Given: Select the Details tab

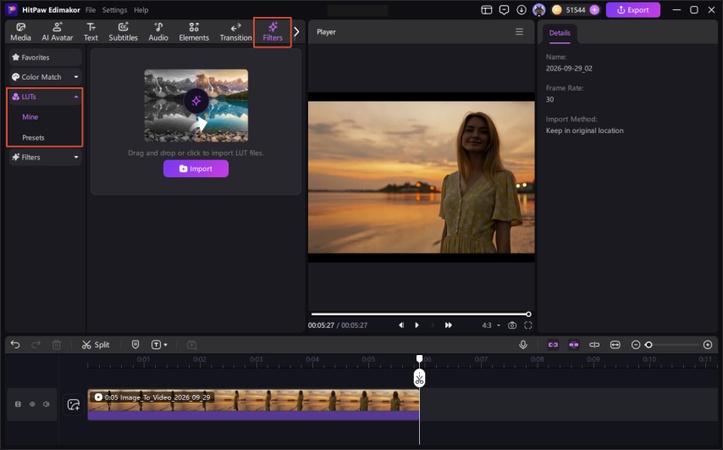Looking at the screenshot, I should pos(559,33).
